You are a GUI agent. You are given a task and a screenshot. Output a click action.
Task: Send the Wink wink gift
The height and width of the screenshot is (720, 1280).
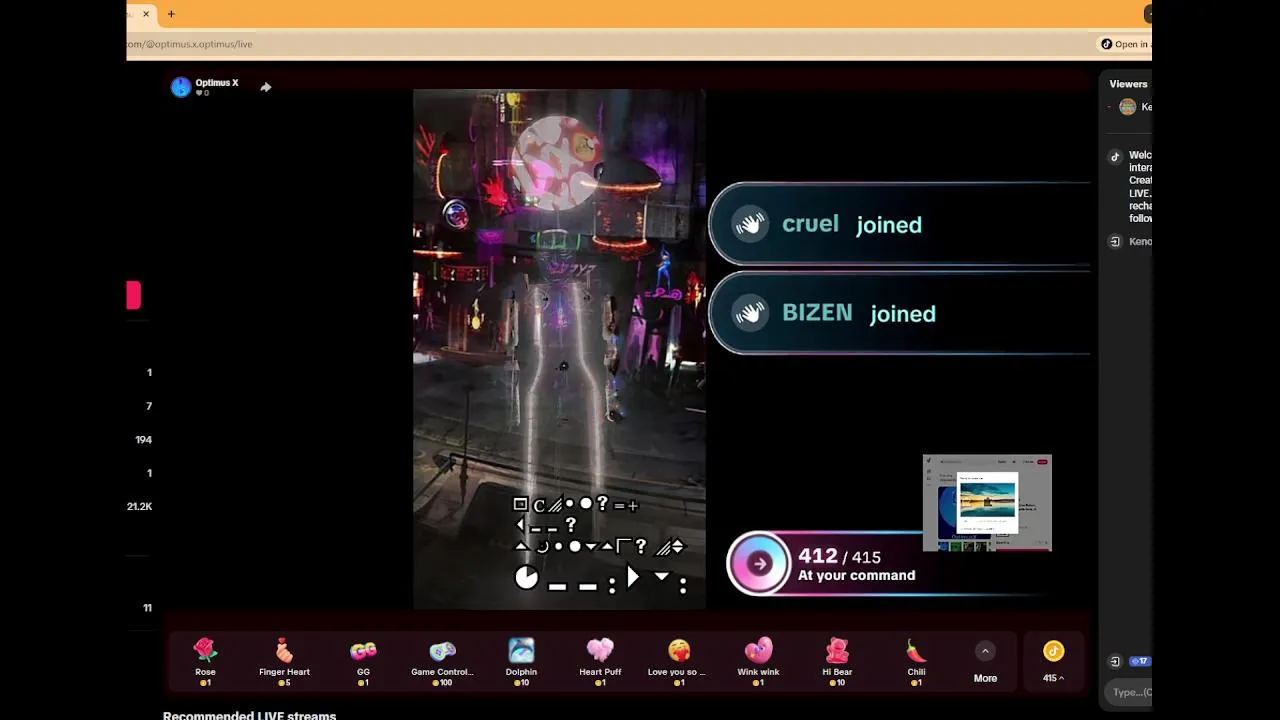pyautogui.click(x=758, y=661)
